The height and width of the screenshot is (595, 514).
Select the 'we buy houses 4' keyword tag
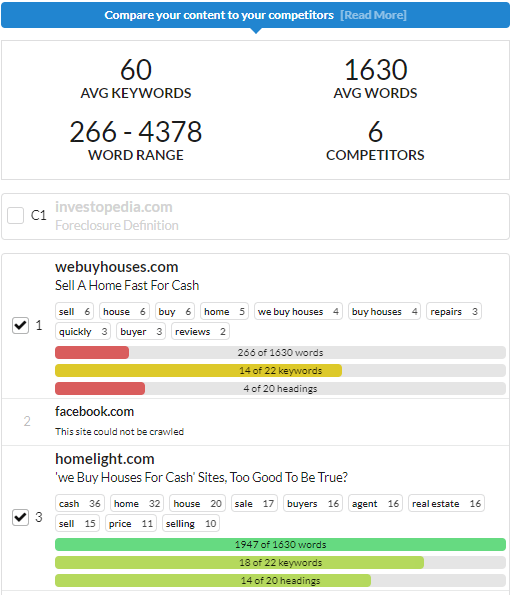tap(298, 312)
